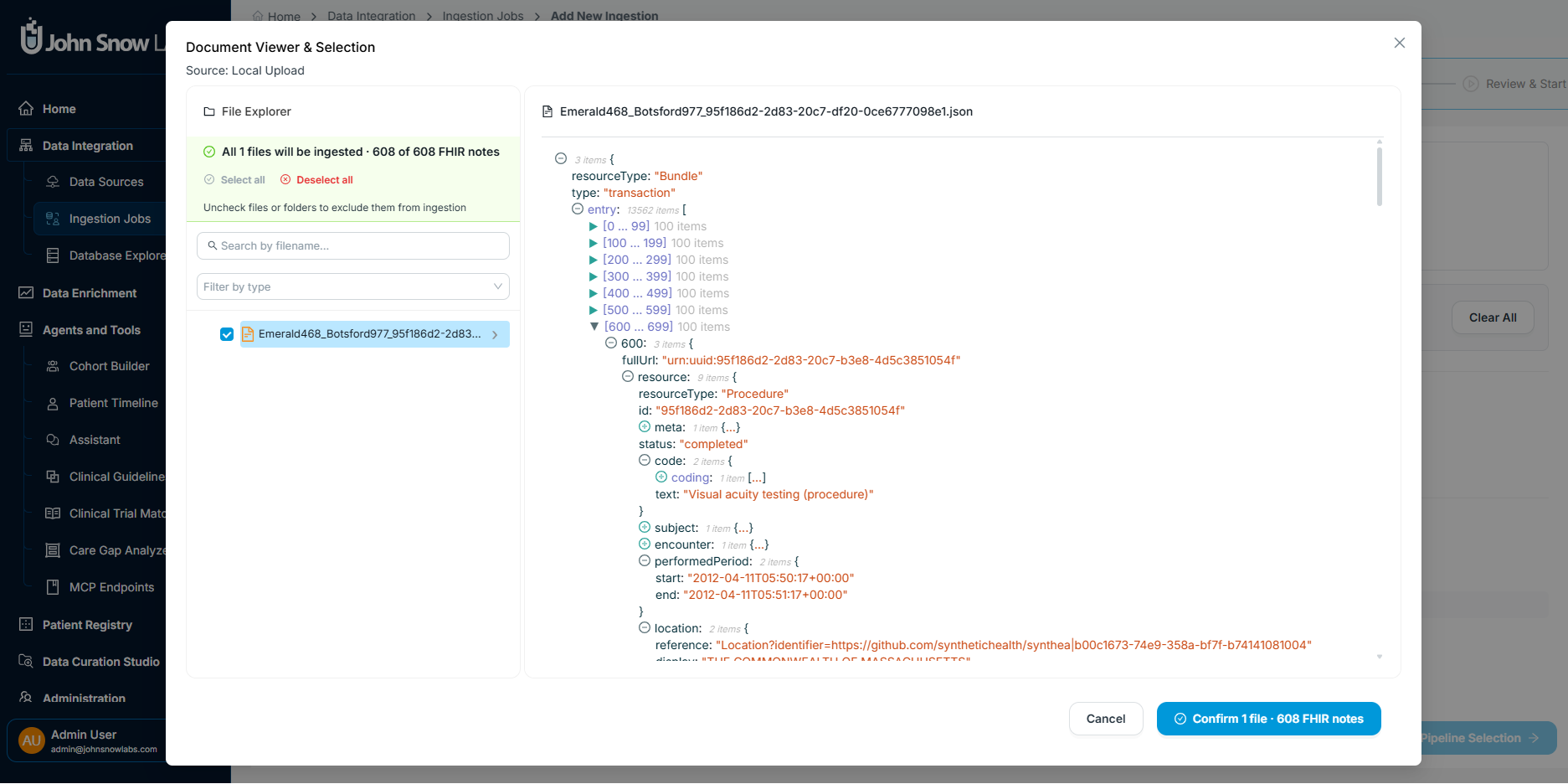This screenshot has height=784, width=1568.
Task: Expand the [0 ... 99] items range
Action: click(x=594, y=226)
